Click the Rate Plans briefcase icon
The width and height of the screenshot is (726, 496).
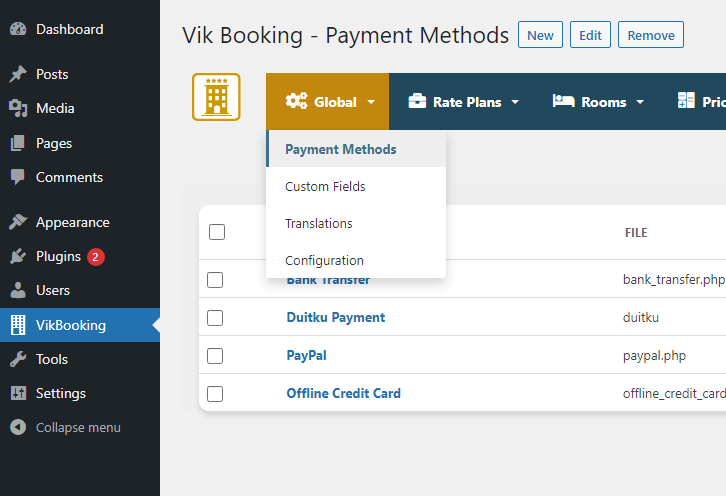point(417,101)
